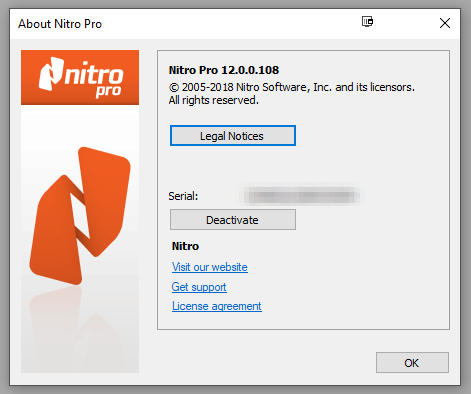The width and height of the screenshot is (471, 394).
Task: Click the Serial: label
Action: tap(183, 196)
